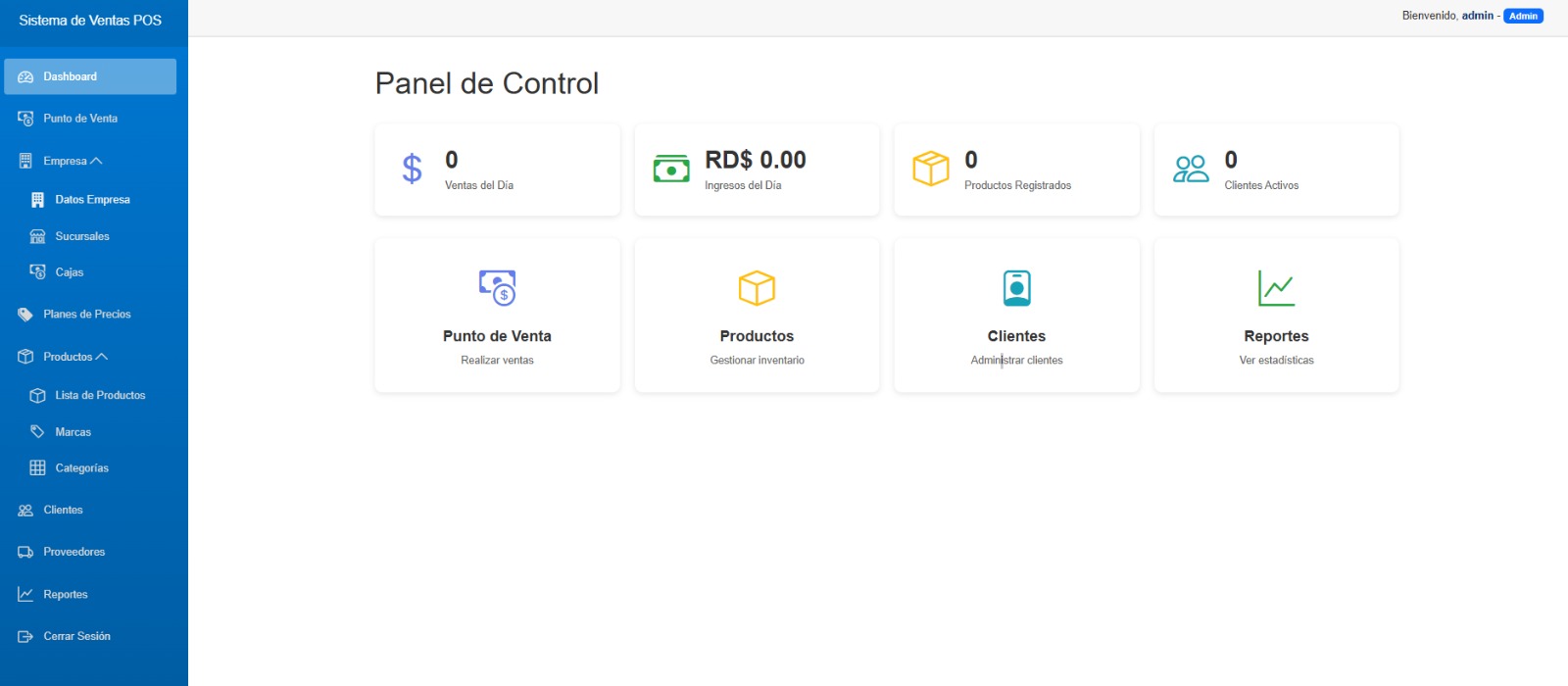Click the yellow Productos box card icon

(x=757, y=288)
